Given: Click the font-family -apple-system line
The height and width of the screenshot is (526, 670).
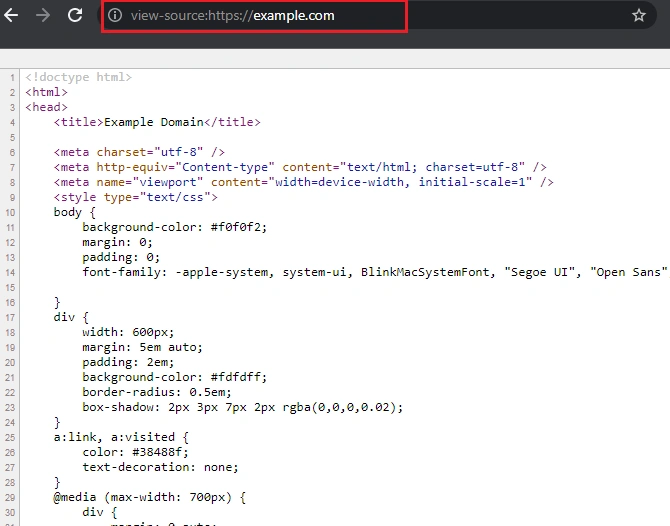Looking at the screenshot, I should pos(375,272).
